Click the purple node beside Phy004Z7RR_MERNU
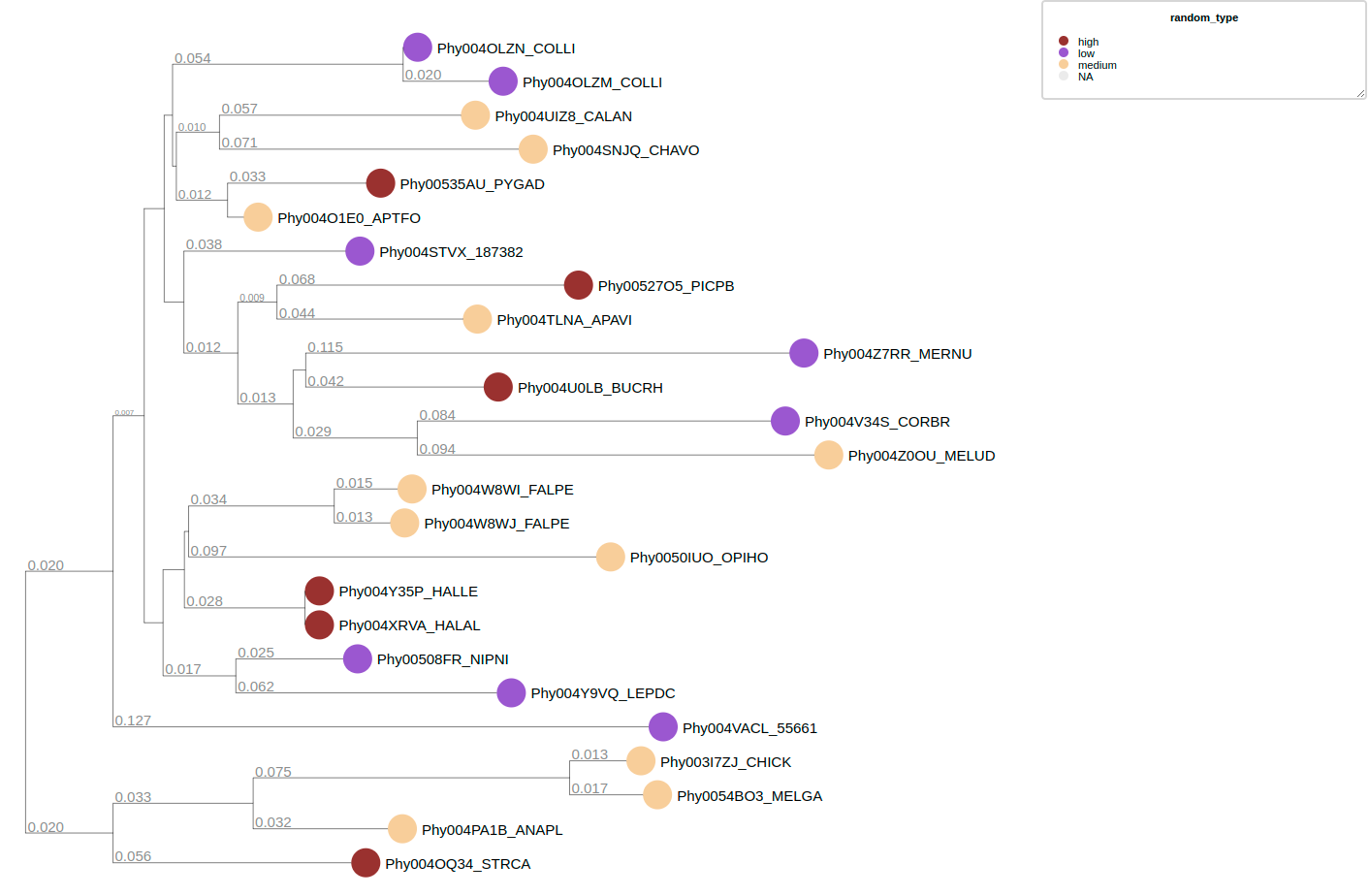Image resolution: width=1370 pixels, height=896 pixels. (804, 353)
